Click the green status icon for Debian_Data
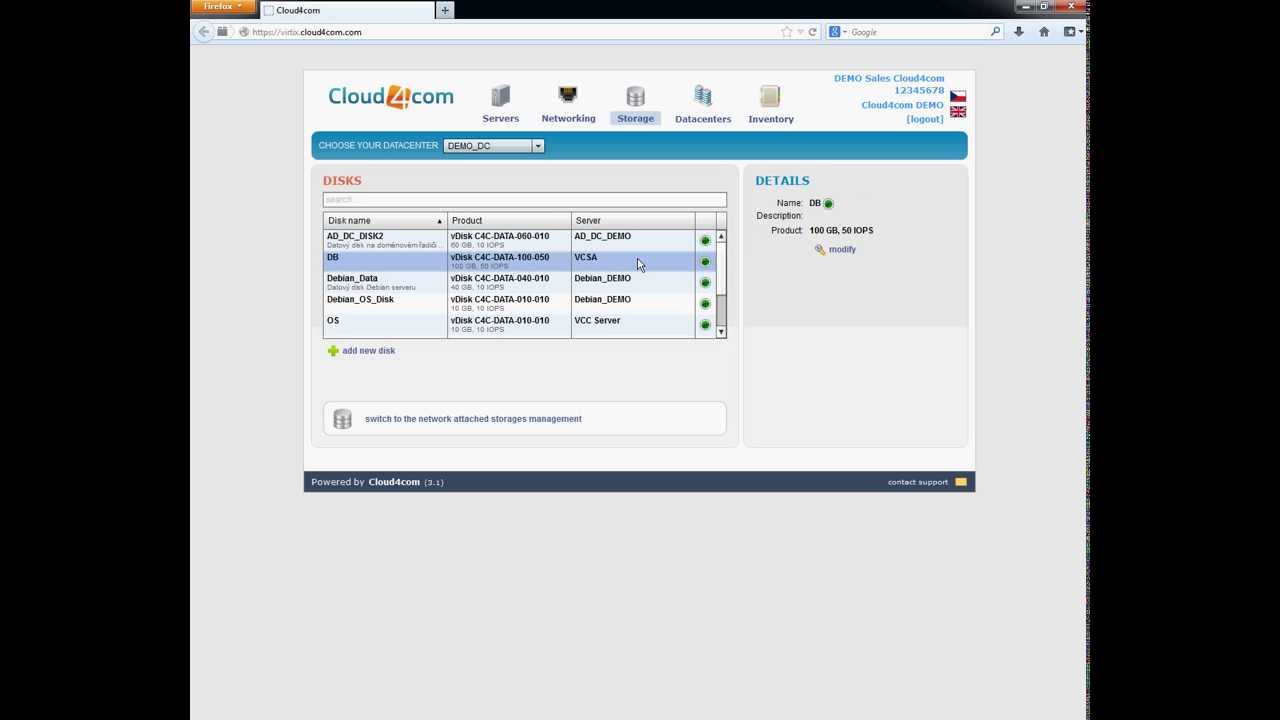 tap(705, 282)
